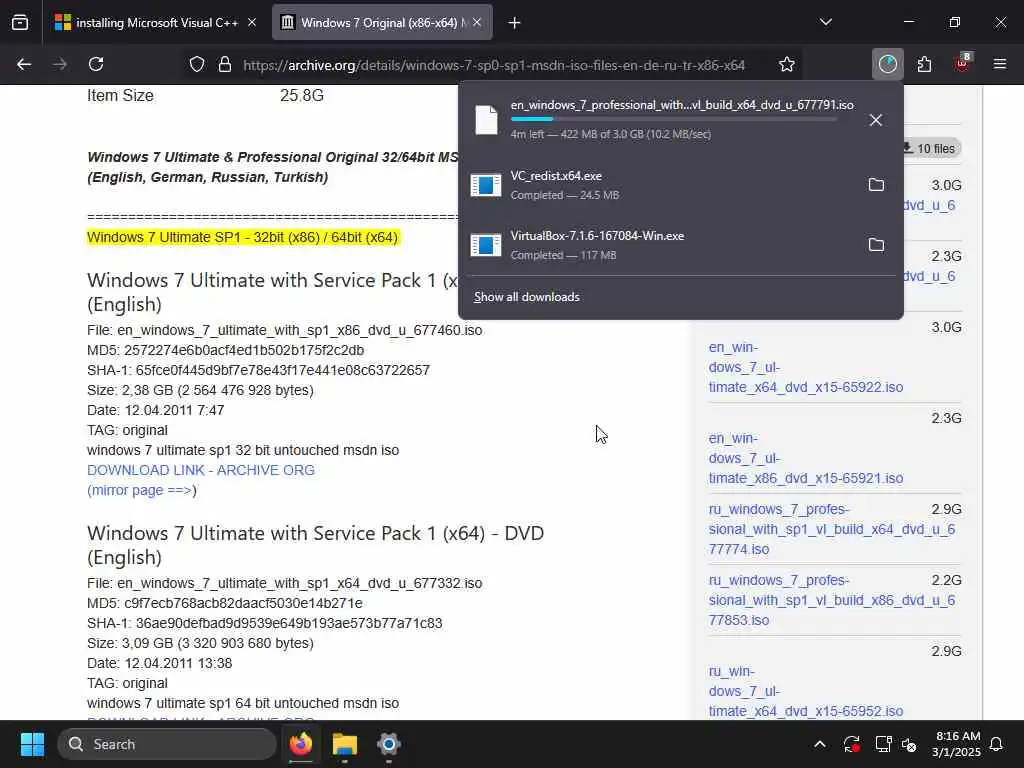Show hidden tray icons chevron
Viewport: 1024px width, 768px height.
pos(820,744)
